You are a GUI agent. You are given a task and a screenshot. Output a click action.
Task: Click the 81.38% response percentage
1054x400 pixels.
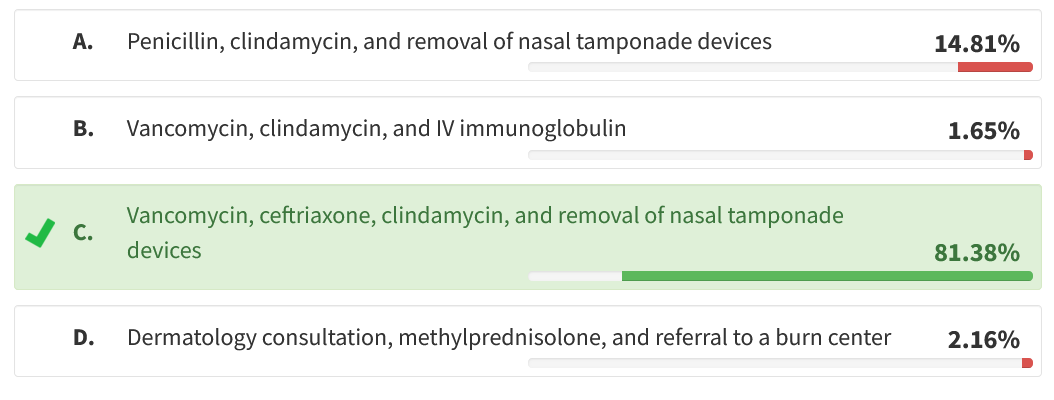click(976, 252)
